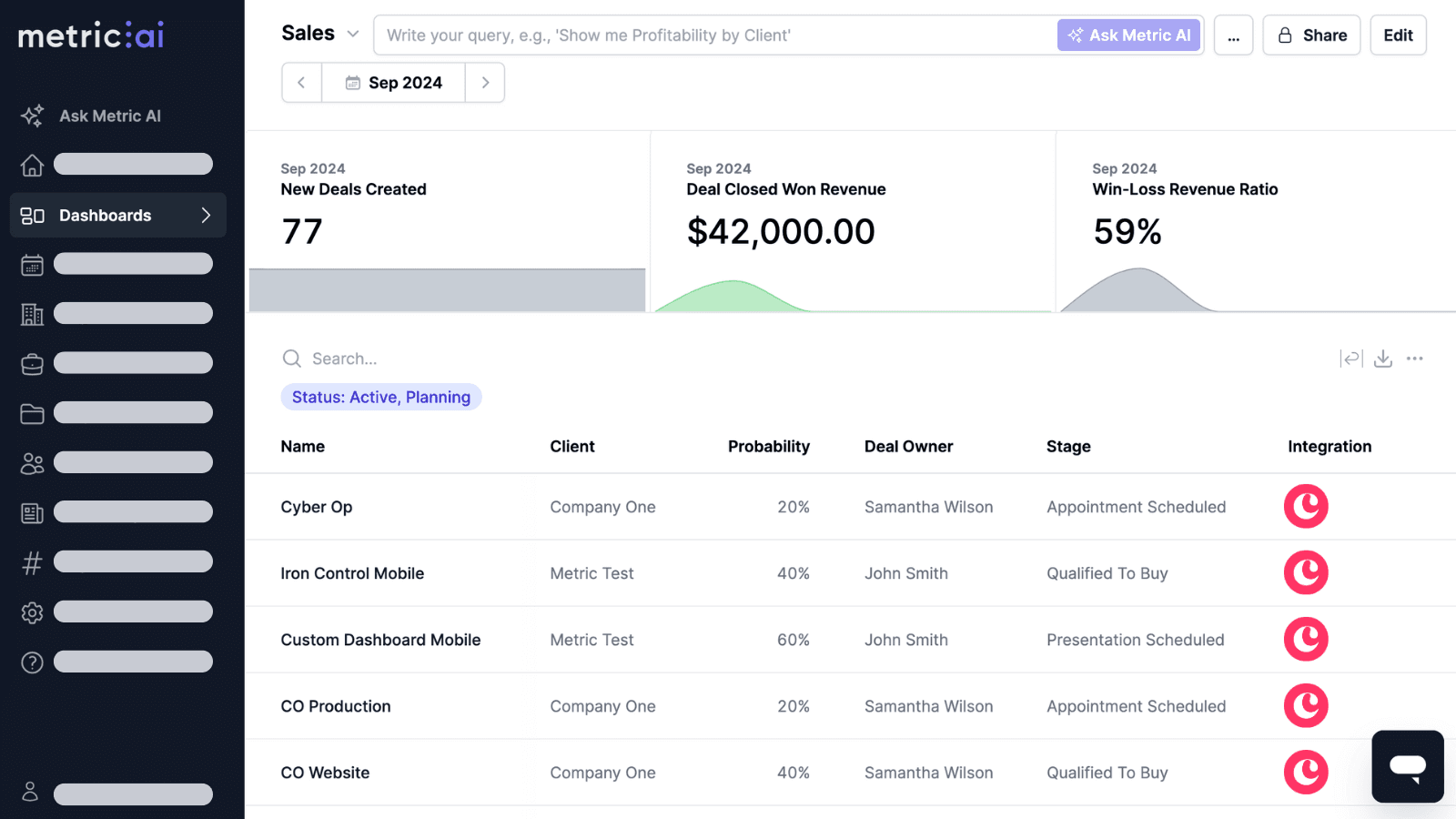Advance to the next month
The image size is (1456, 819).
pyautogui.click(x=485, y=83)
